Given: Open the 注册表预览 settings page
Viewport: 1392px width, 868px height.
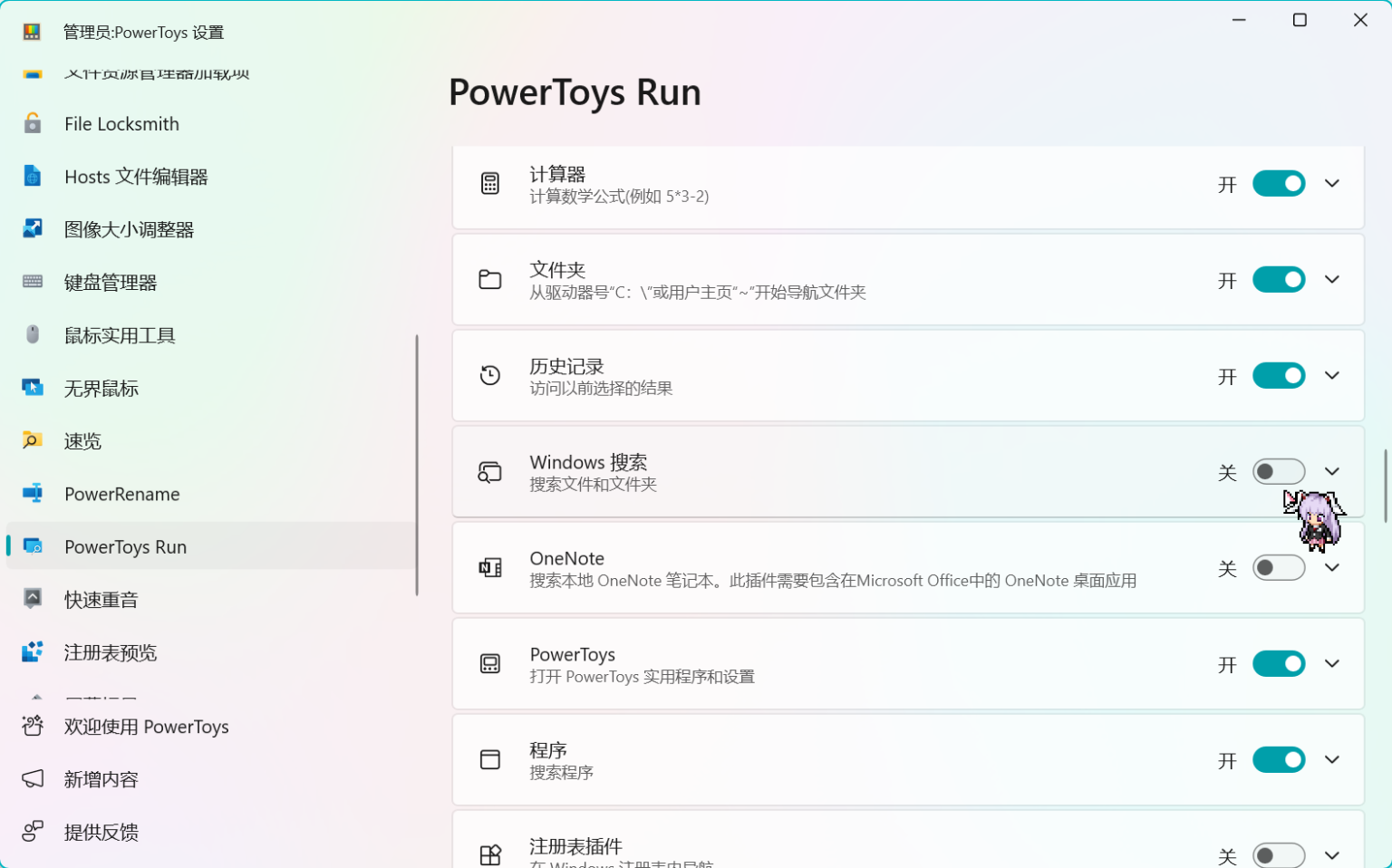Looking at the screenshot, I should coord(109,651).
